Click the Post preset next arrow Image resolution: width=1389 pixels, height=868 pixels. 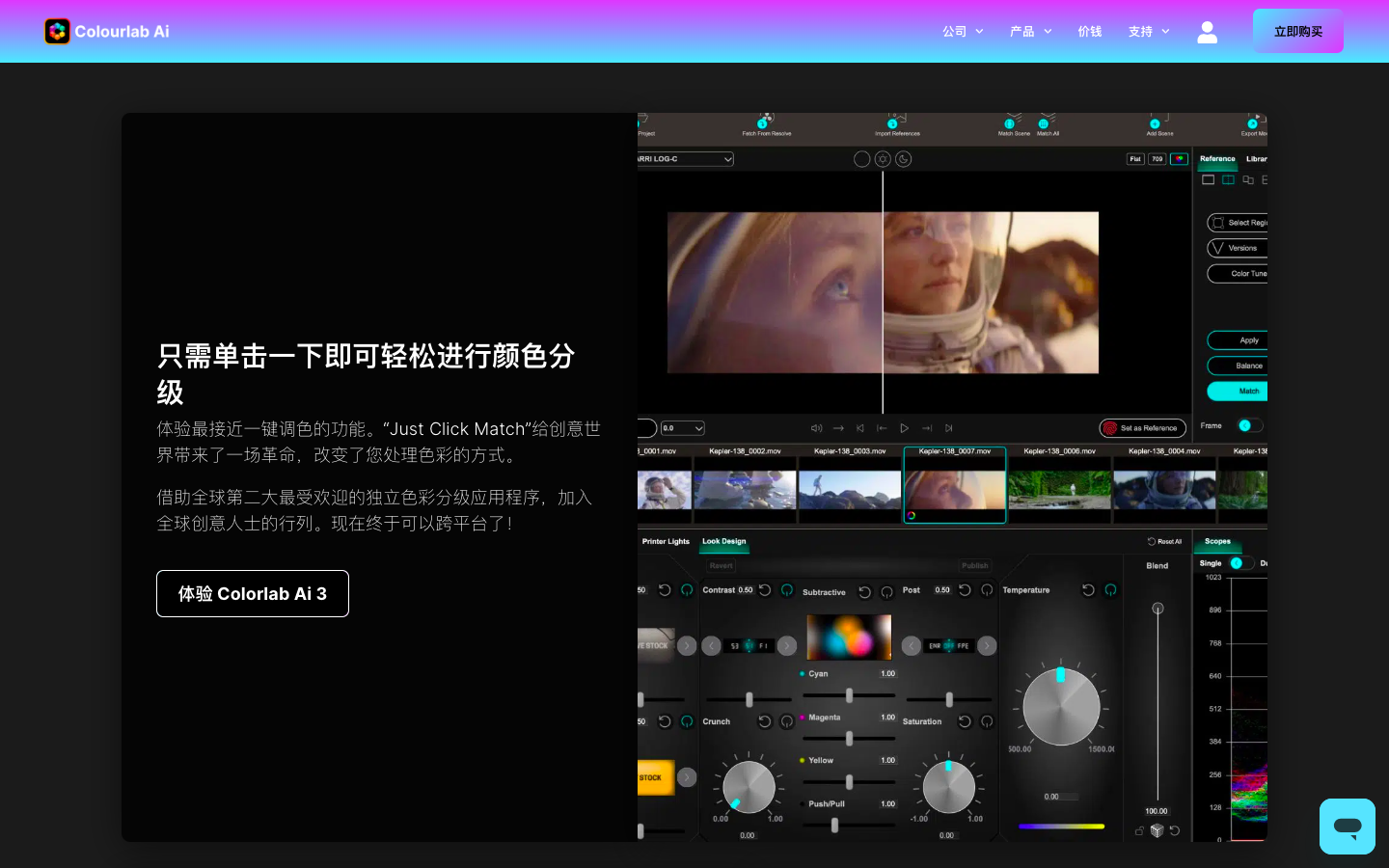pos(987,646)
